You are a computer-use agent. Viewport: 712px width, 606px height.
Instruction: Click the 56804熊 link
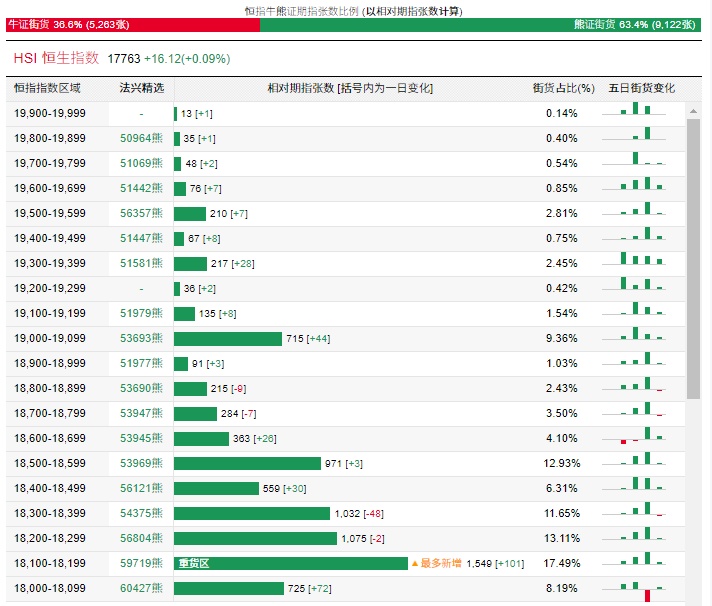click(x=140, y=539)
